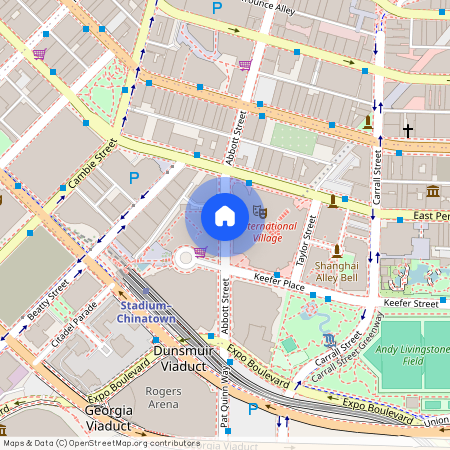Click the Carrall Street Greenway label
This screenshot has width=450, height=450.
coord(348,347)
